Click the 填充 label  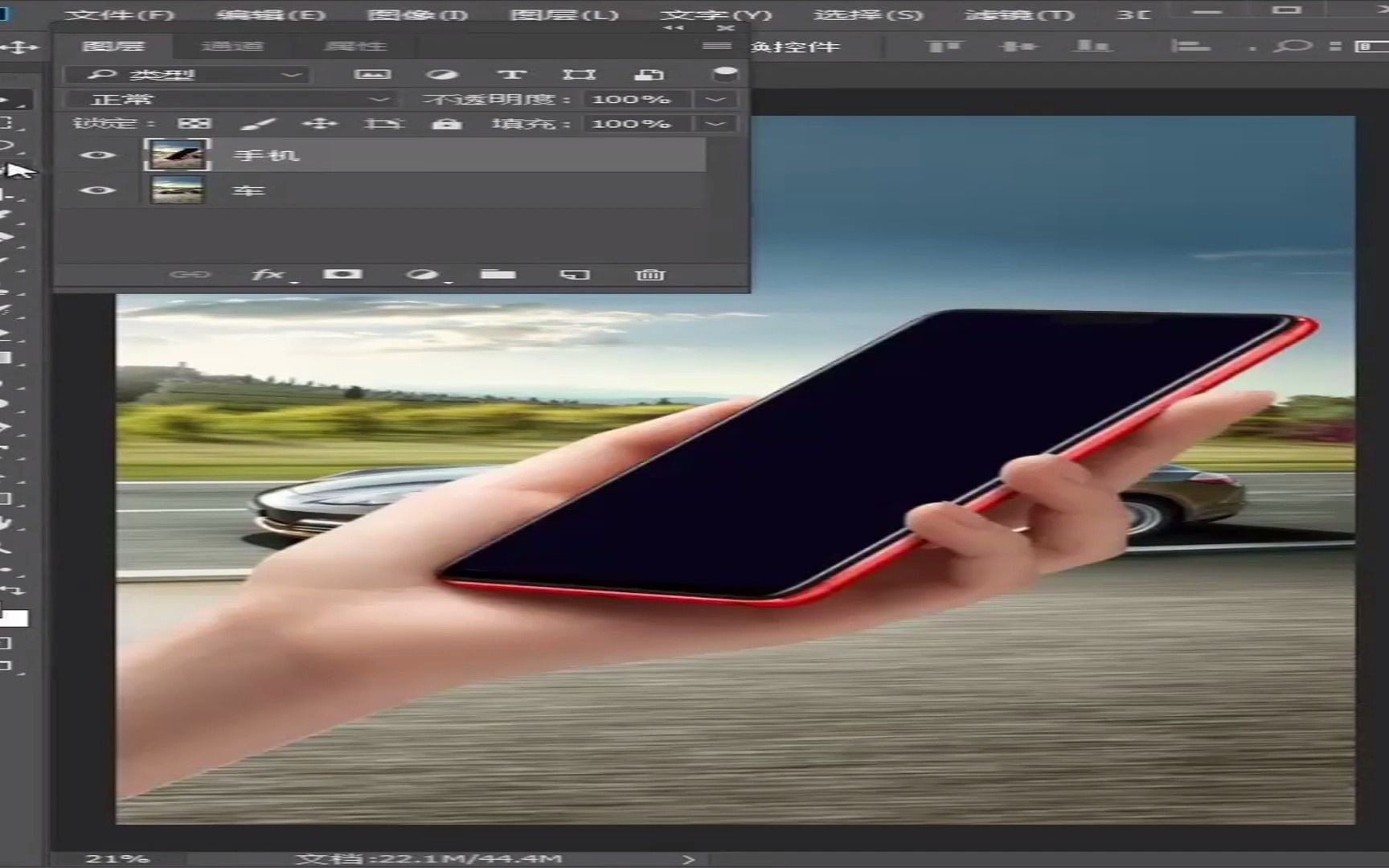(531, 124)
